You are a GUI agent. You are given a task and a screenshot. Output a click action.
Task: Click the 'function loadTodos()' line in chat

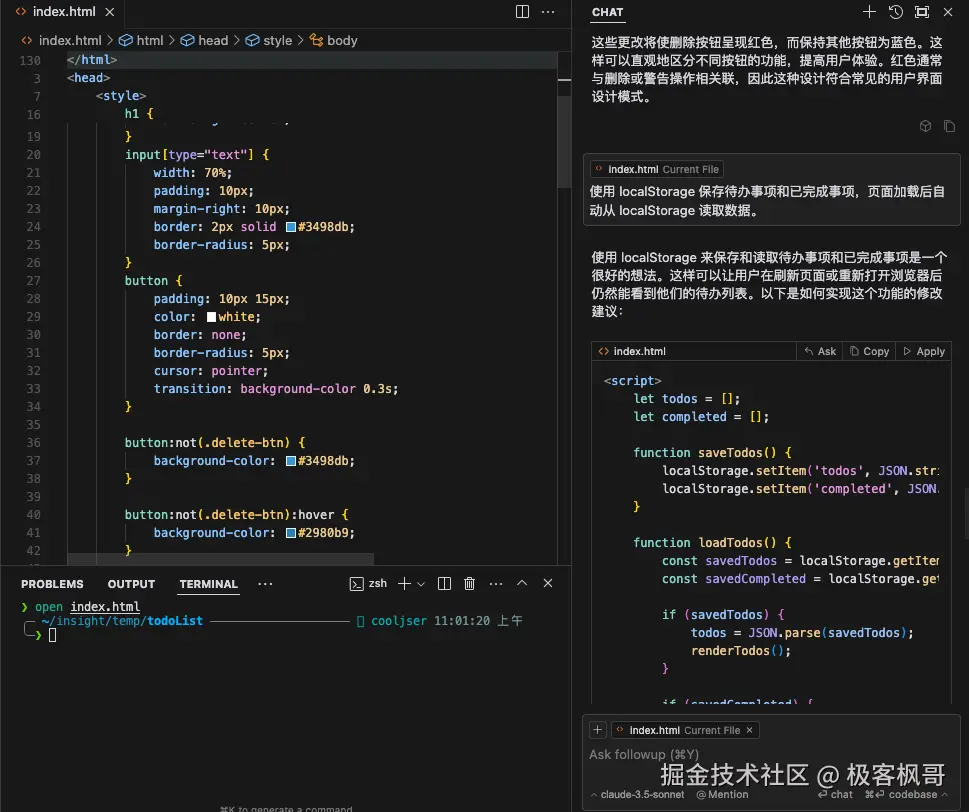(x=712, y=543)
